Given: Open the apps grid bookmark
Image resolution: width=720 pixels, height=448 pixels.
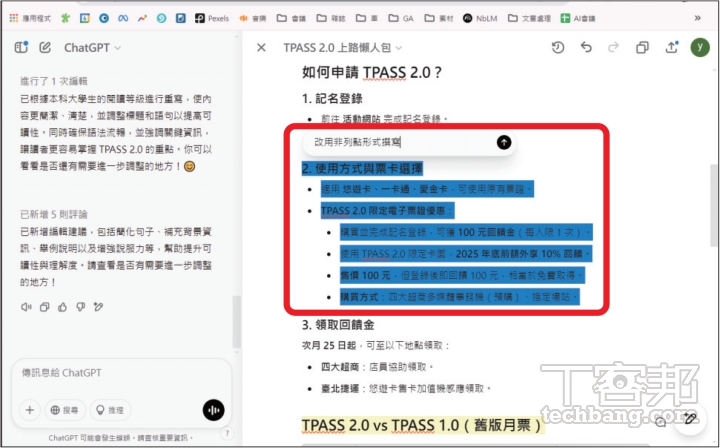Looking at the screenshot, I should (x=30, y=18).
